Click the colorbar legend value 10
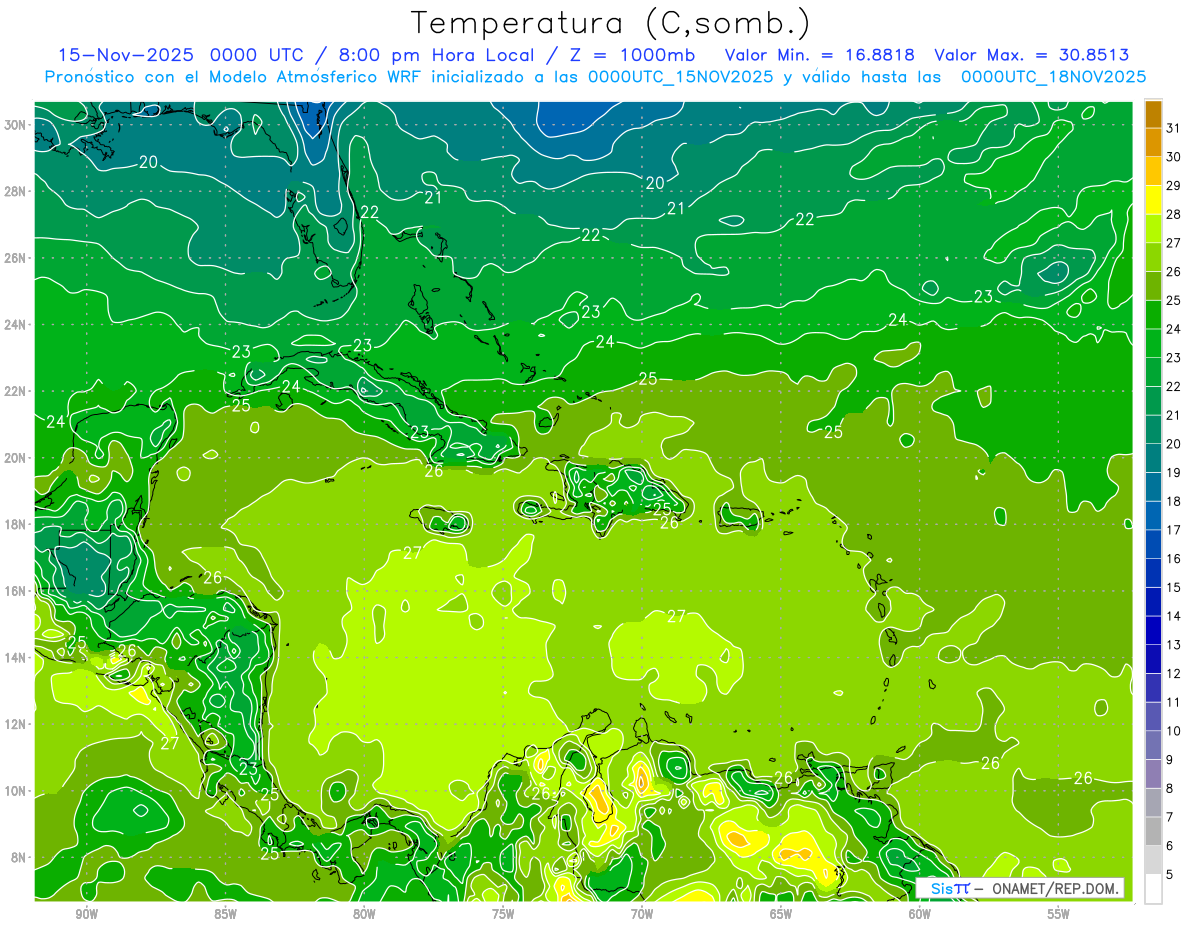Viewport: 1200px width, 927px height. click(x=1174, y=731)
